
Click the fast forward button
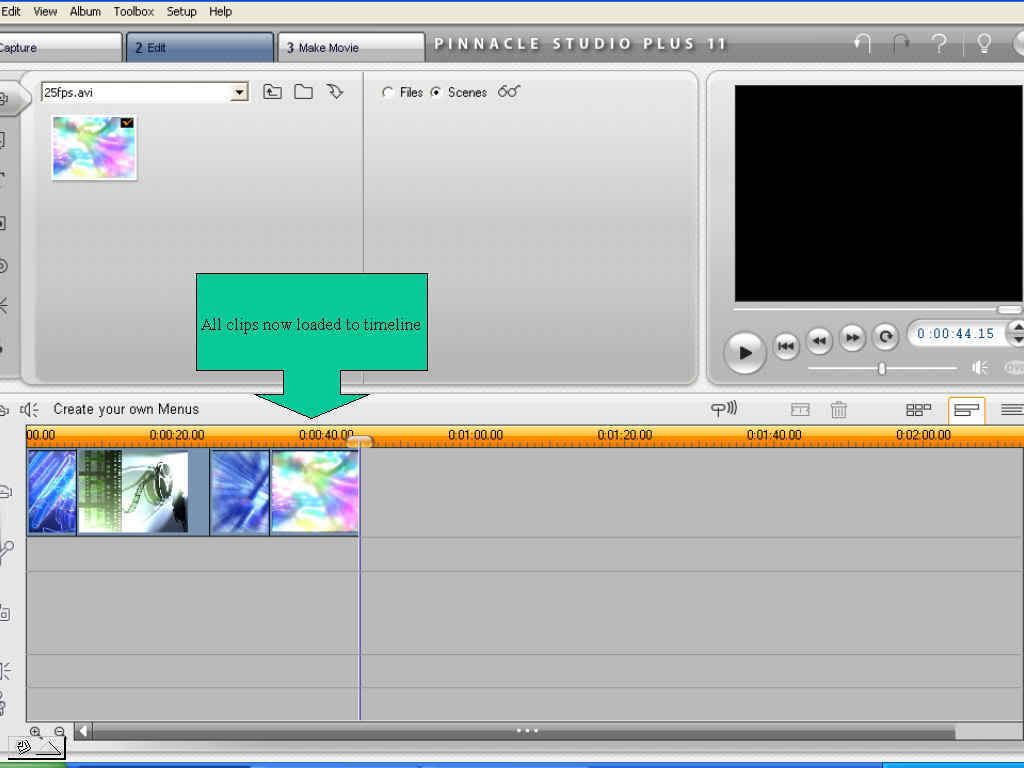click(852, 338)
